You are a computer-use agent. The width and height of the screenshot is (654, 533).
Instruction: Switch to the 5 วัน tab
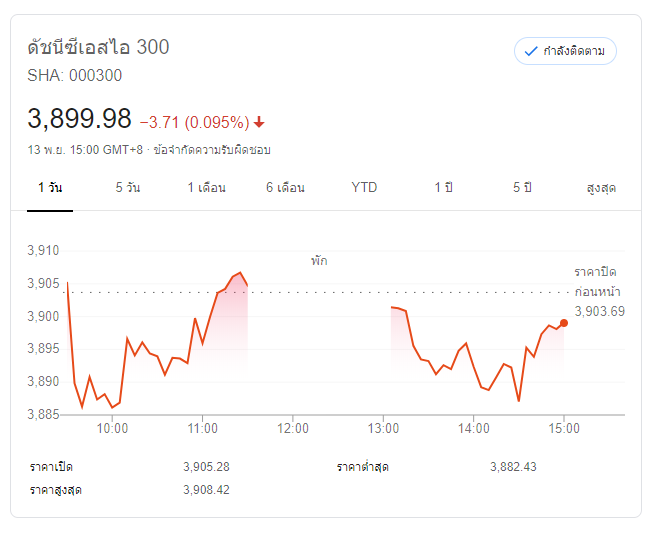click(127, 188)
